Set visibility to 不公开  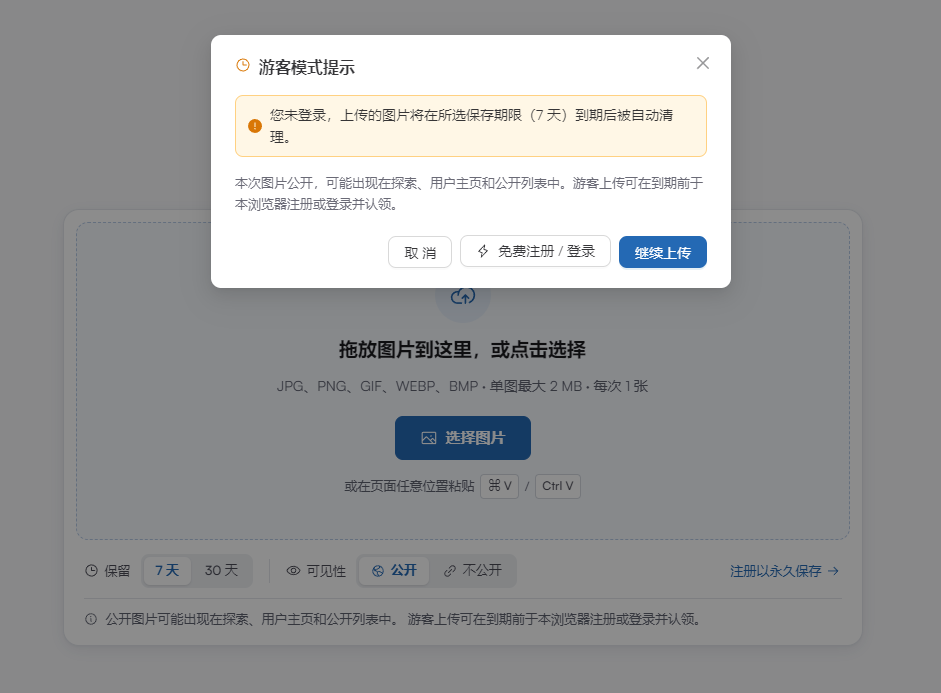tap(473, 571)
